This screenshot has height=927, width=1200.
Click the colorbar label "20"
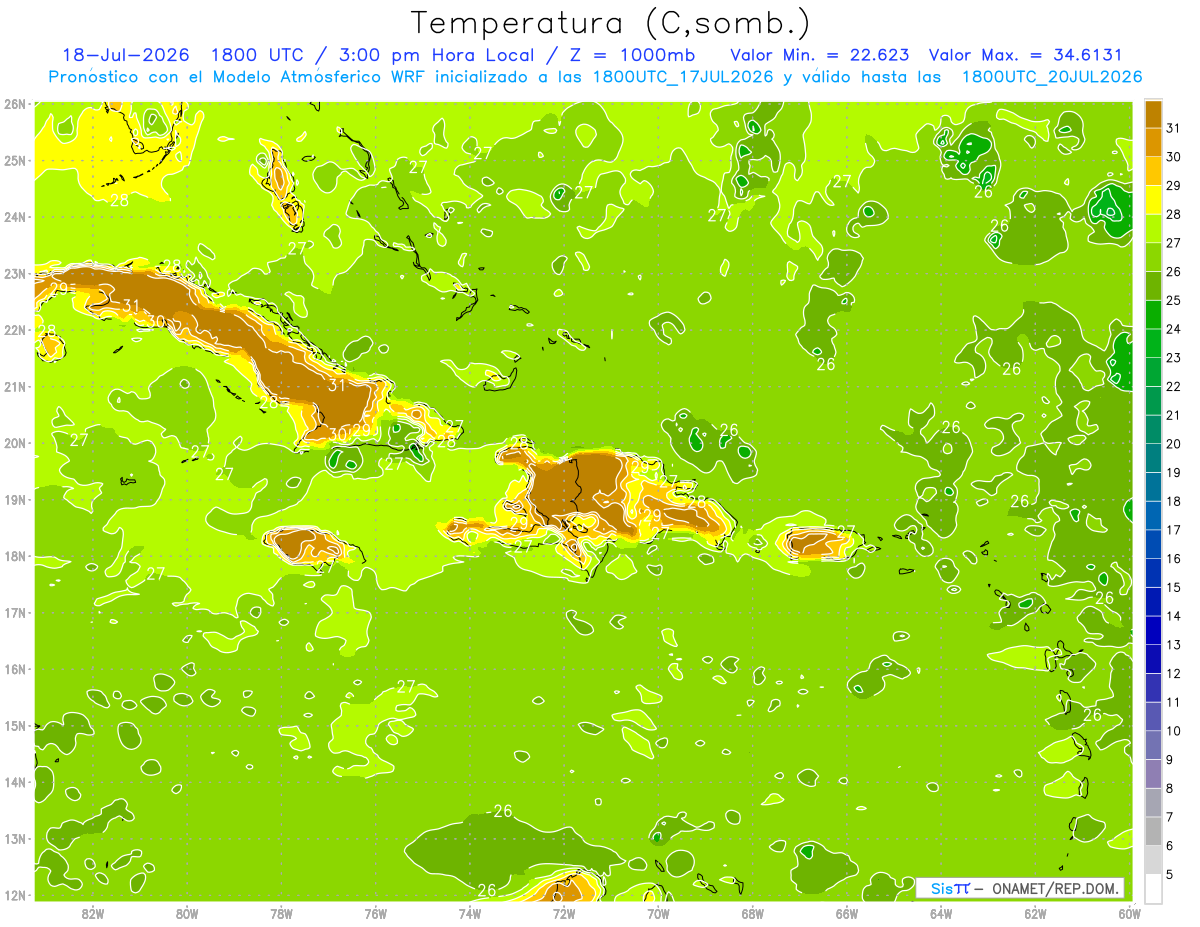click(x=1173, y=444)
